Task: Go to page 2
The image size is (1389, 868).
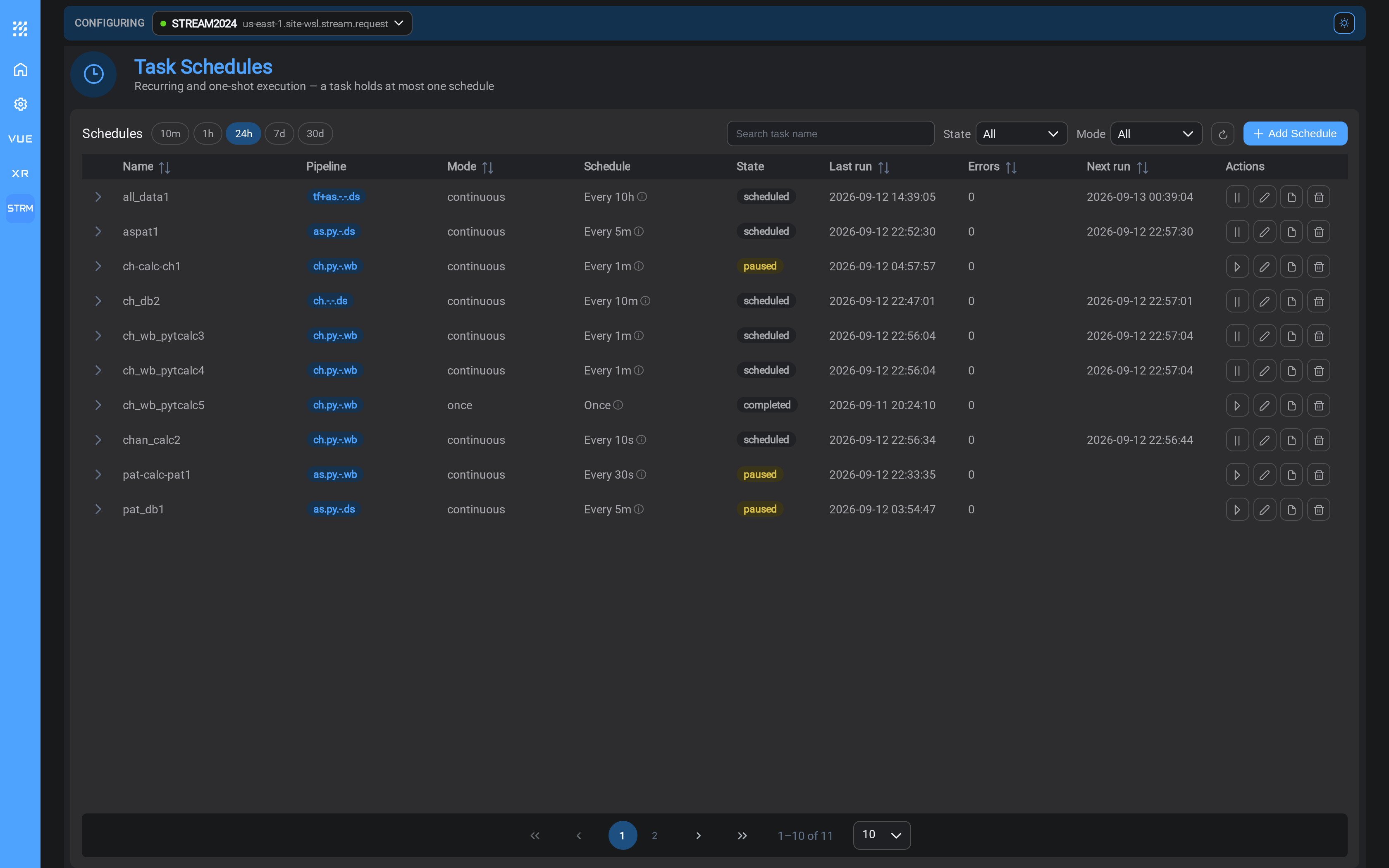Action: [654, 835]
